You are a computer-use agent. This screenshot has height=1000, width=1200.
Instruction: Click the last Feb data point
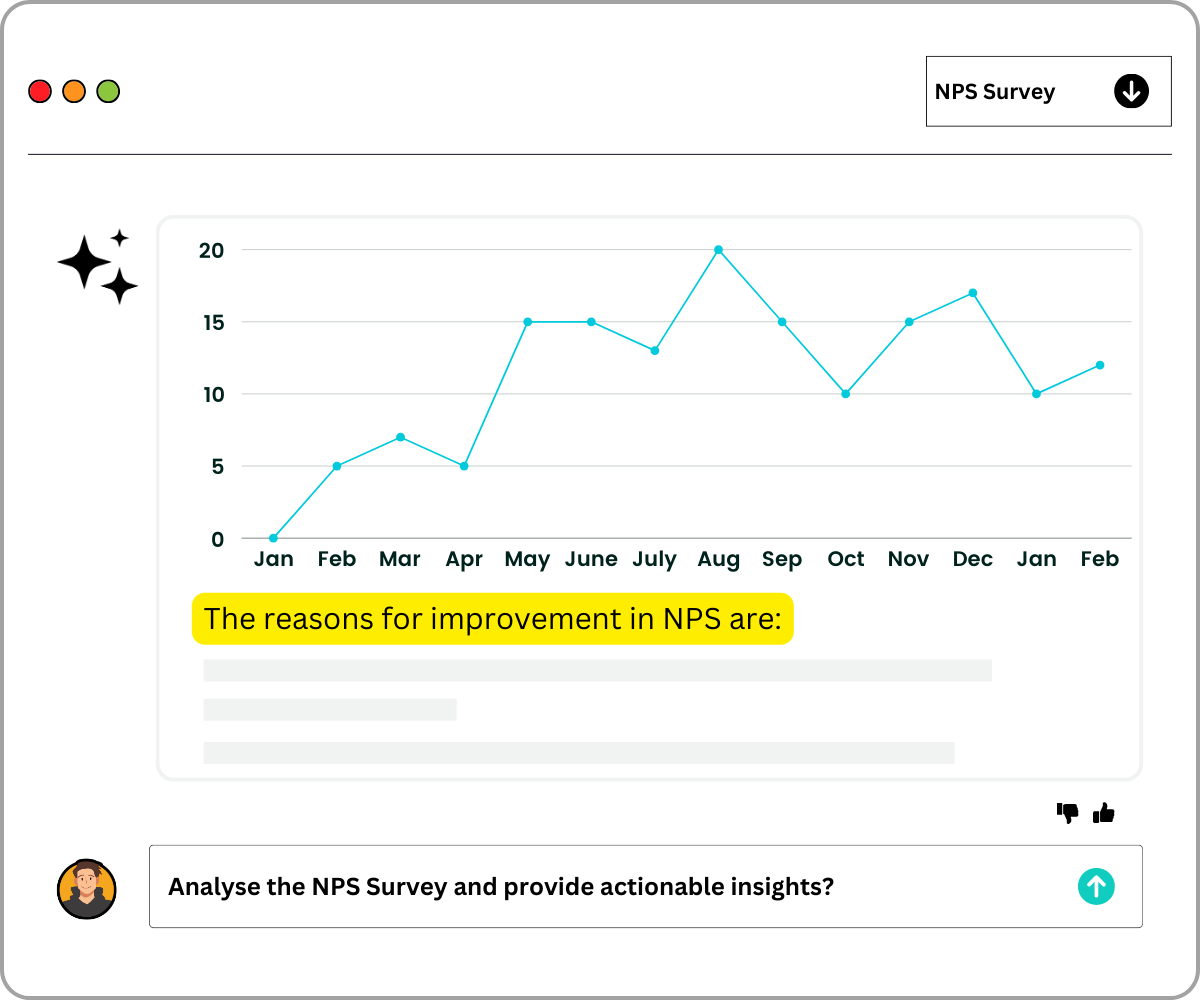click(1099, 365)
